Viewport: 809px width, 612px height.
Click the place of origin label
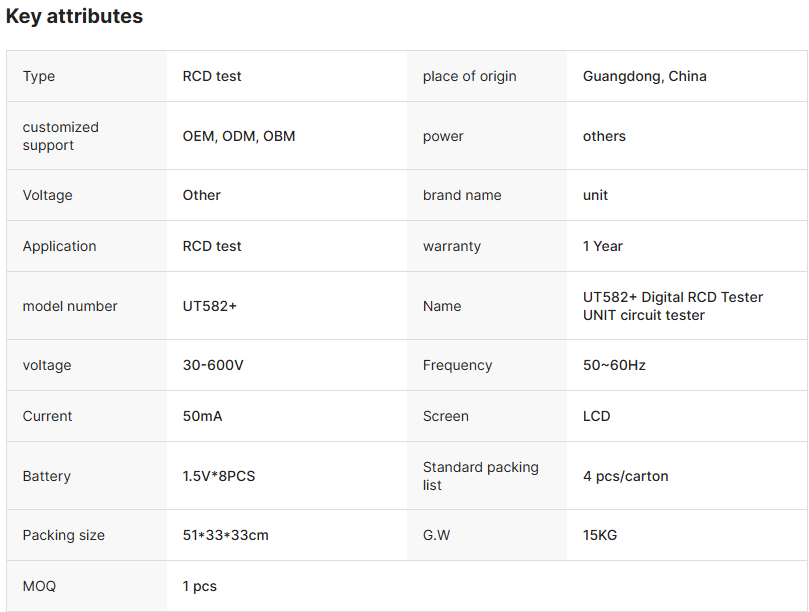pyautogui.click(x=469, y=76)
